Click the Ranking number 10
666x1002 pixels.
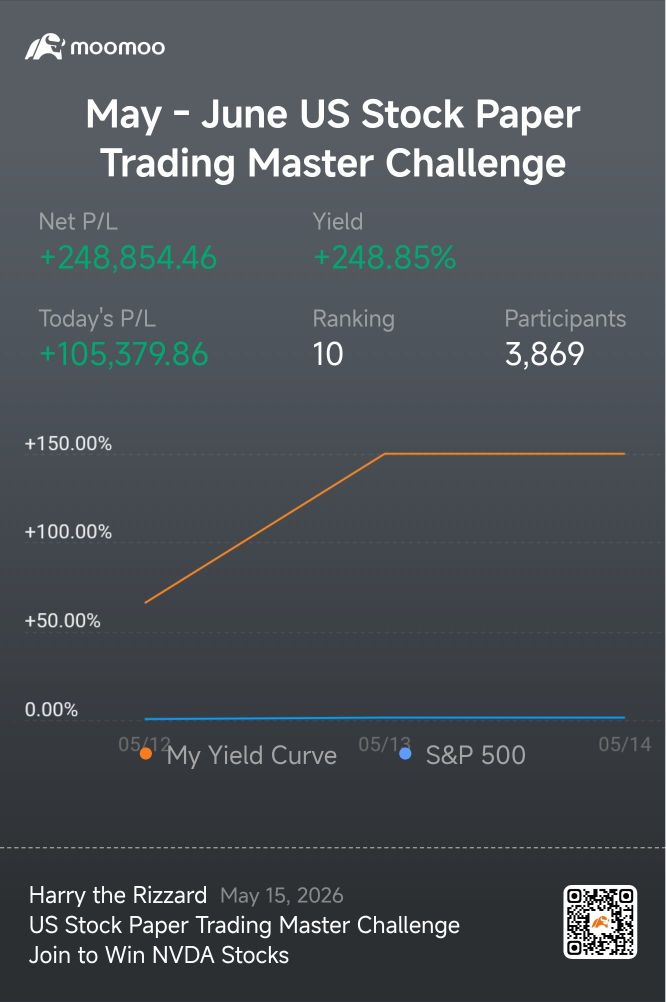(x=328, y=355)
